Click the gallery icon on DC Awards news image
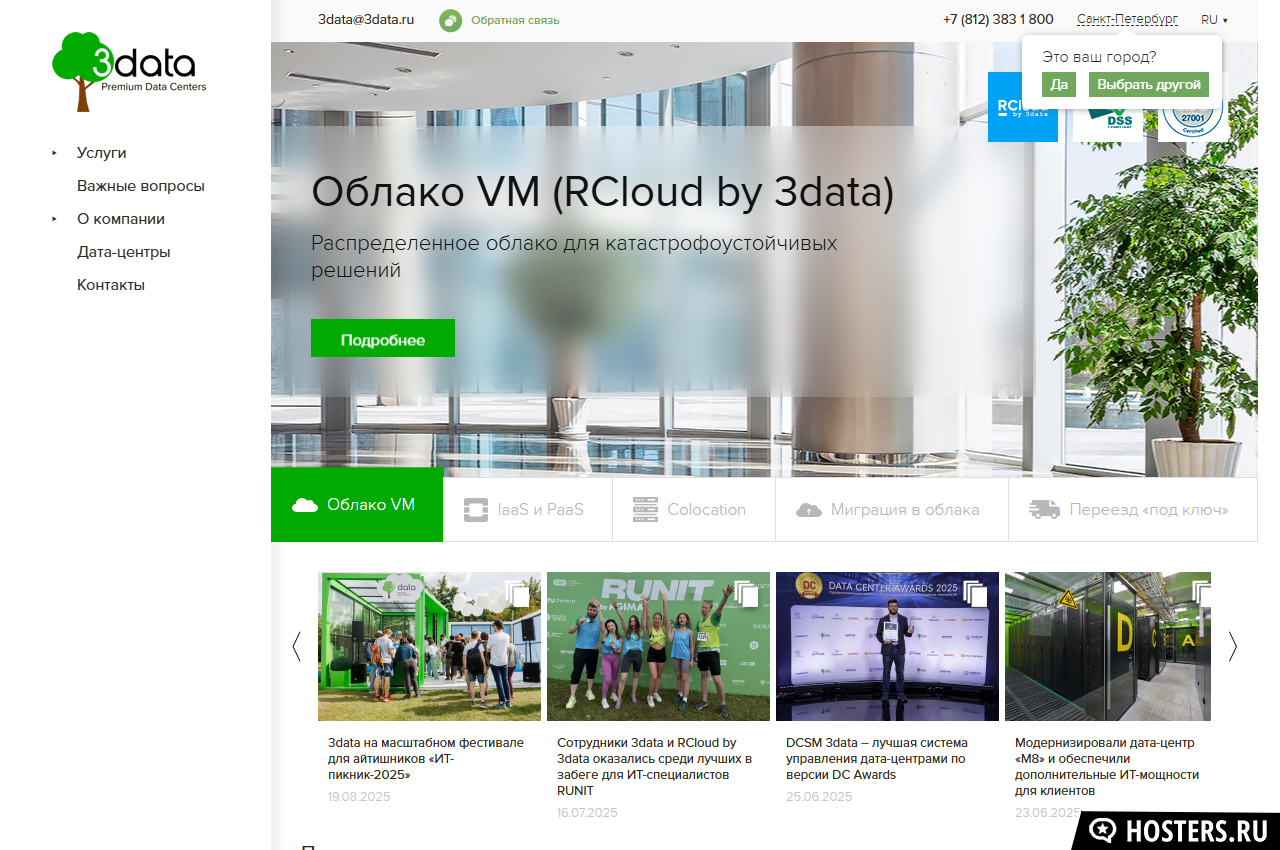 tap(975, 594)
